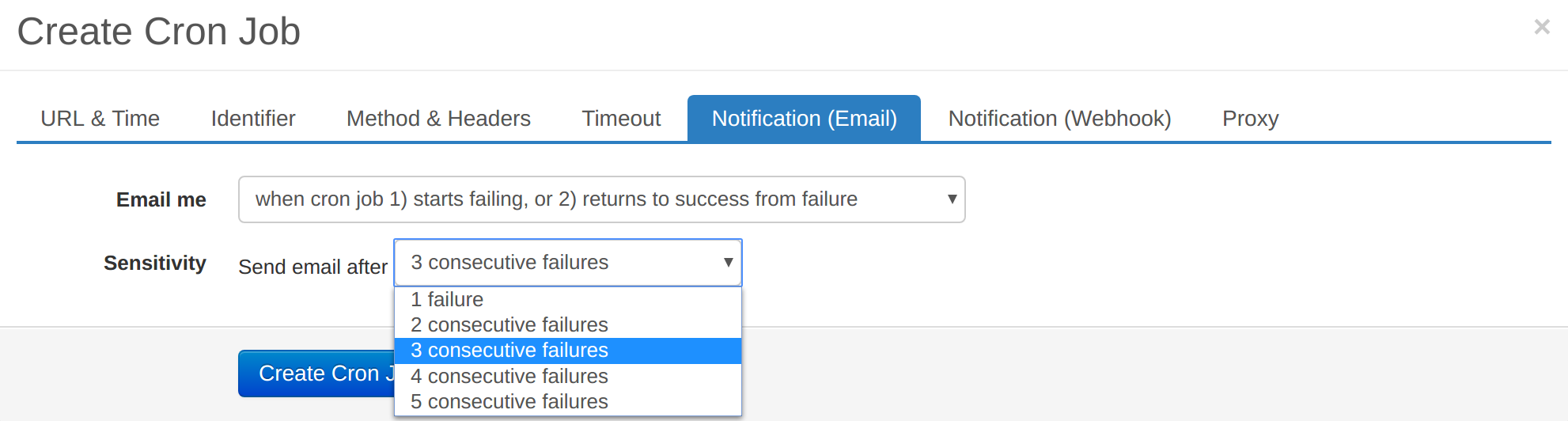
Task: Select the Timeout tab
Action: 621,119
